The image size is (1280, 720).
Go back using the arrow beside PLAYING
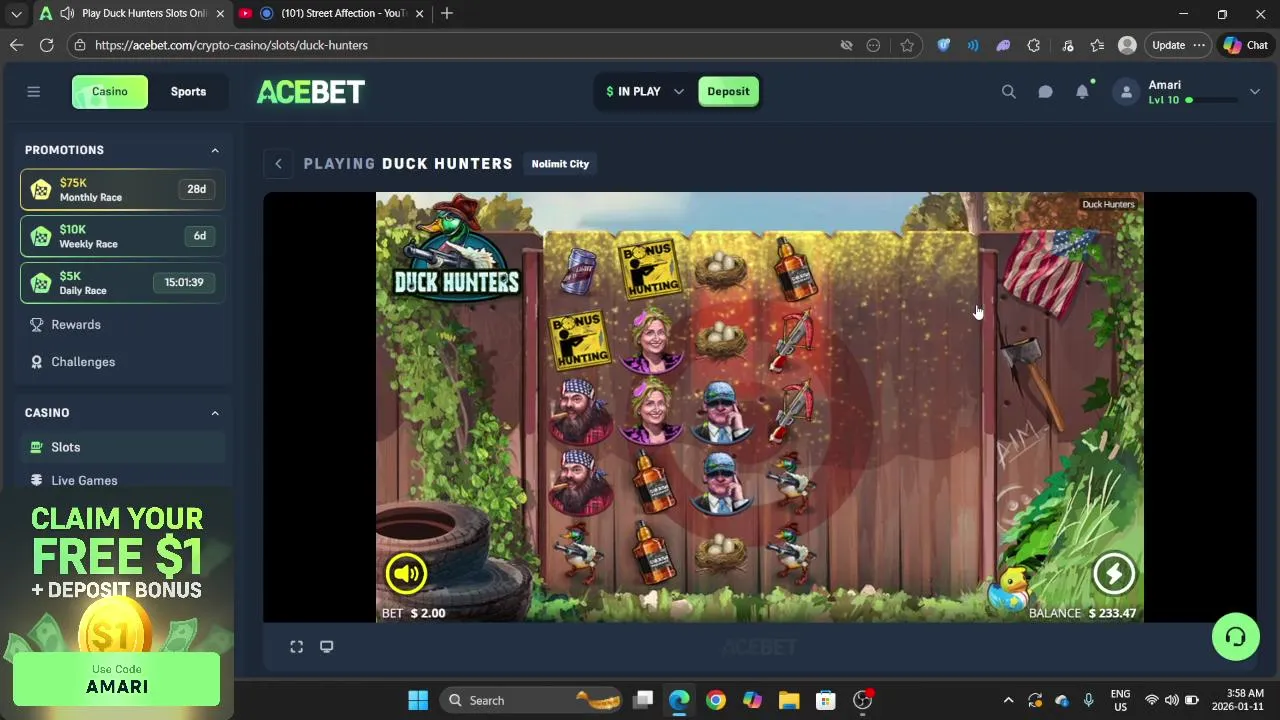[x=278, y=164]
